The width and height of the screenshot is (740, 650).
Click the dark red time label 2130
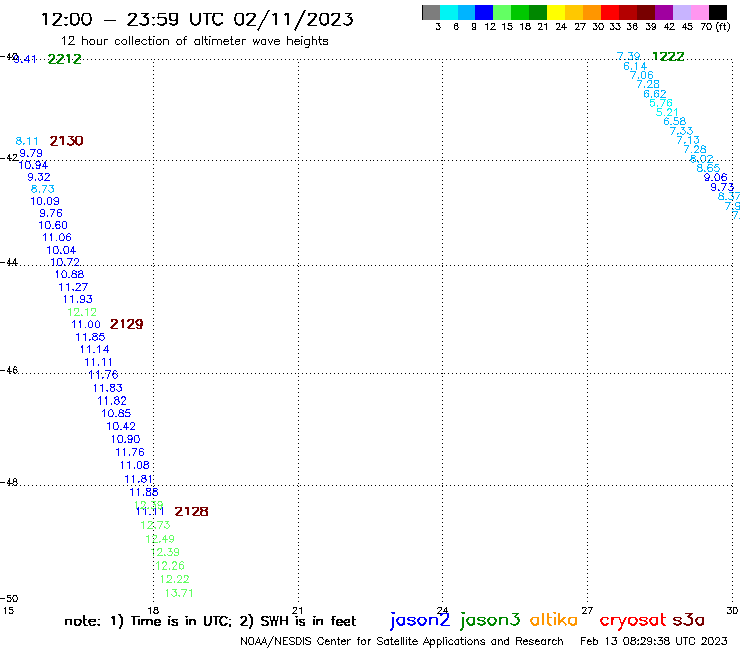pos(67,141)
